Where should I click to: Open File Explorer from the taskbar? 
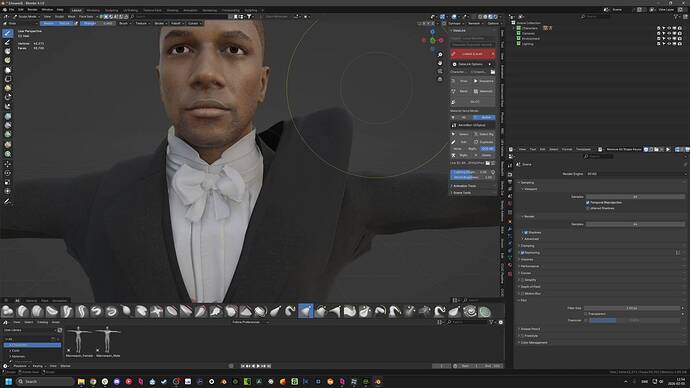click(x=81, y=381)
